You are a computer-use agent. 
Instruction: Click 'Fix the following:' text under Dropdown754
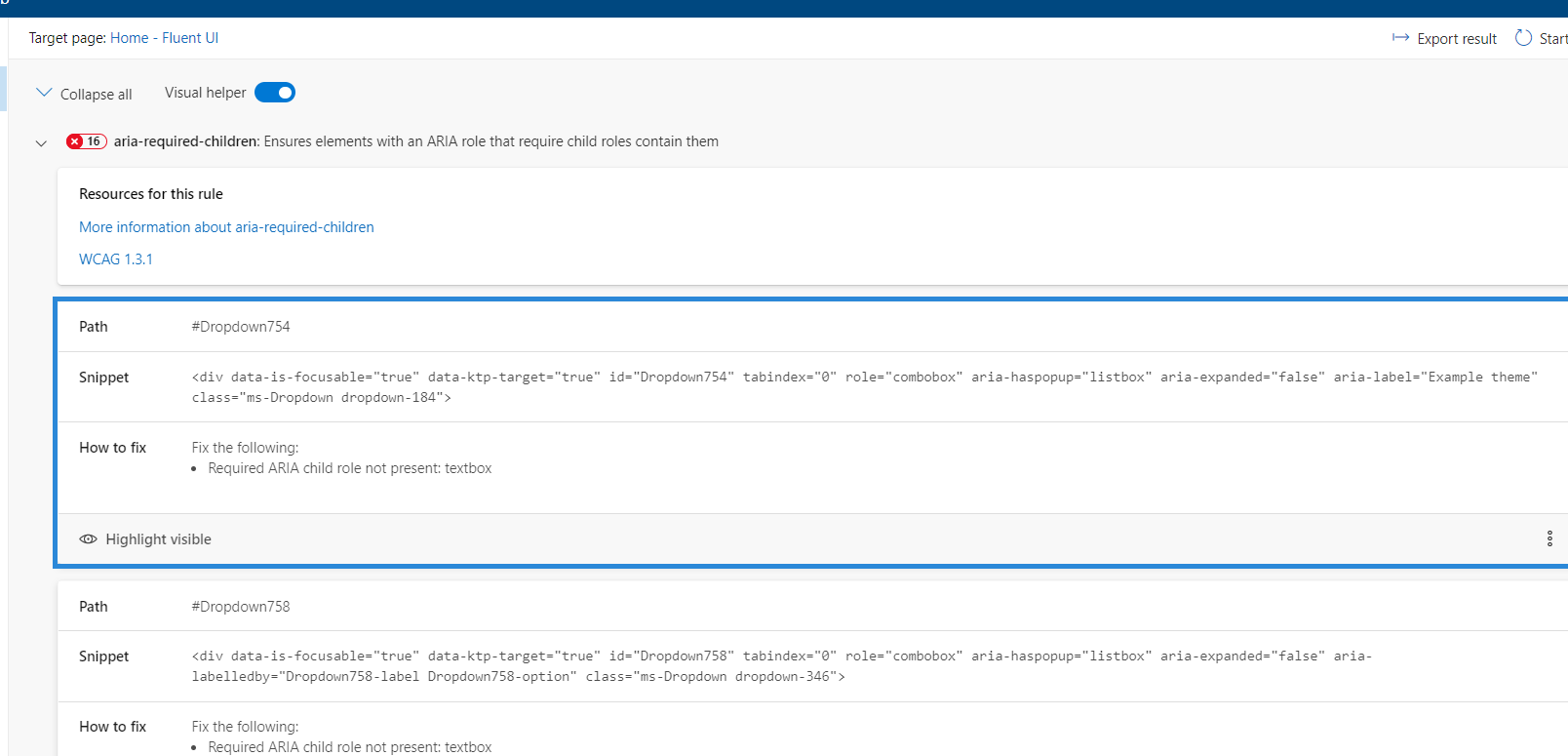point(245,448)
